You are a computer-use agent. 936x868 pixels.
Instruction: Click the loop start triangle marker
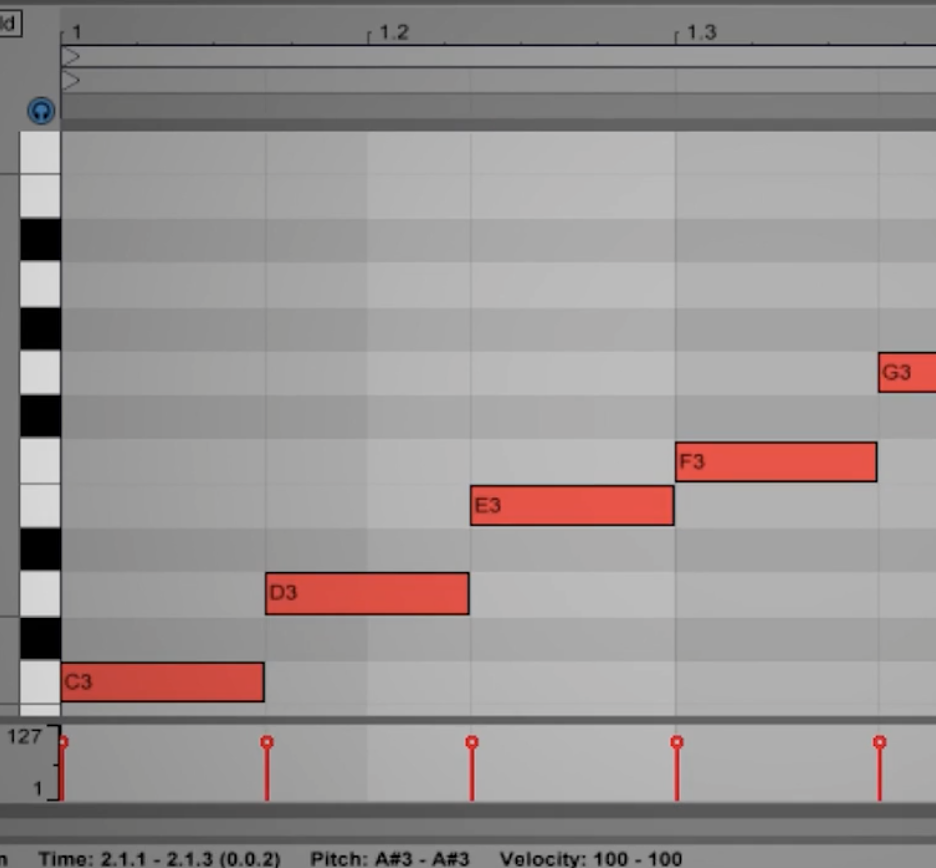pos(70,57)
